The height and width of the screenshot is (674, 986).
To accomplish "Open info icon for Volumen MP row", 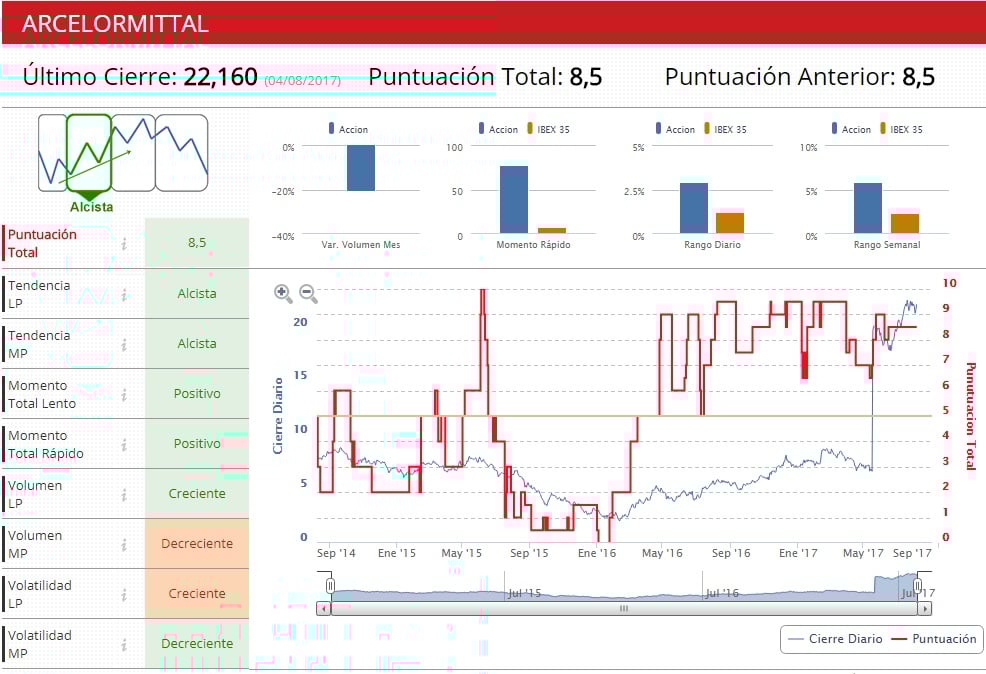I will tap(124, 544).
